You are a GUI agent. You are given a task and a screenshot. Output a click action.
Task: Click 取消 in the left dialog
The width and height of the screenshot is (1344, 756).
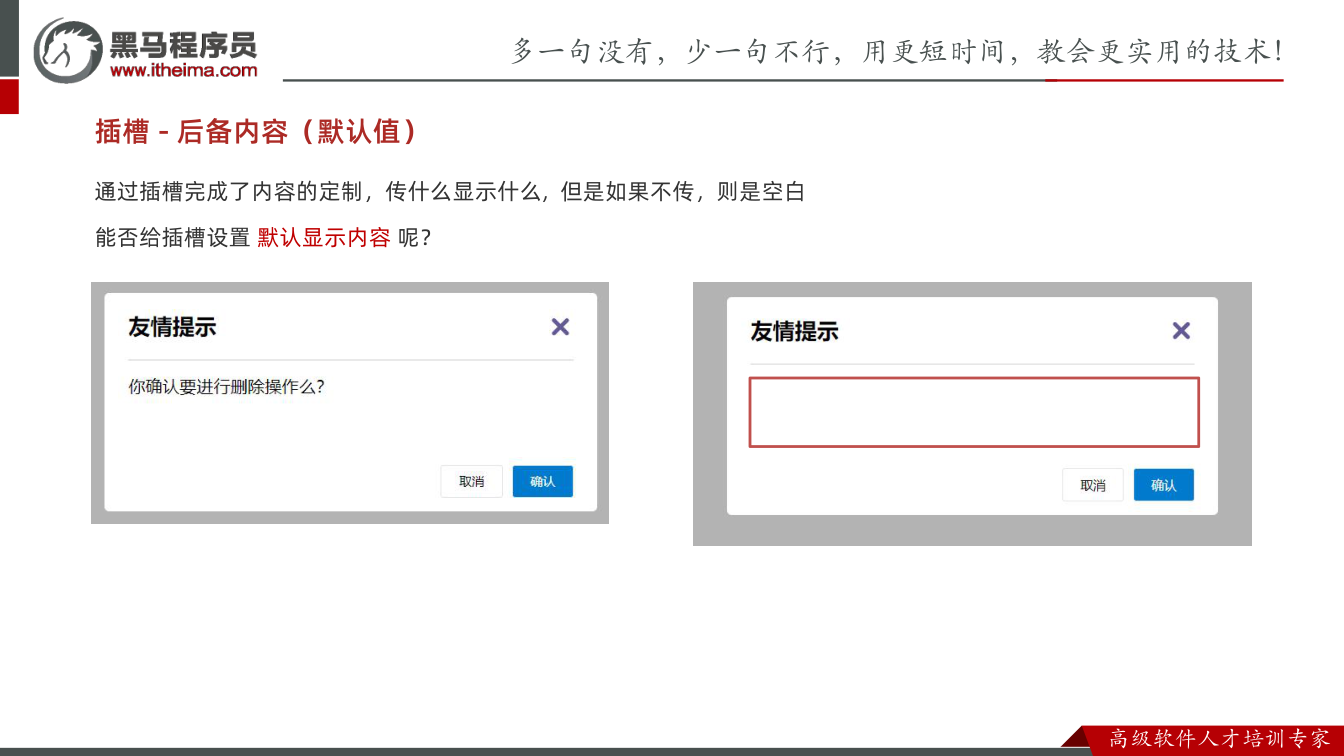coord(472,481)
